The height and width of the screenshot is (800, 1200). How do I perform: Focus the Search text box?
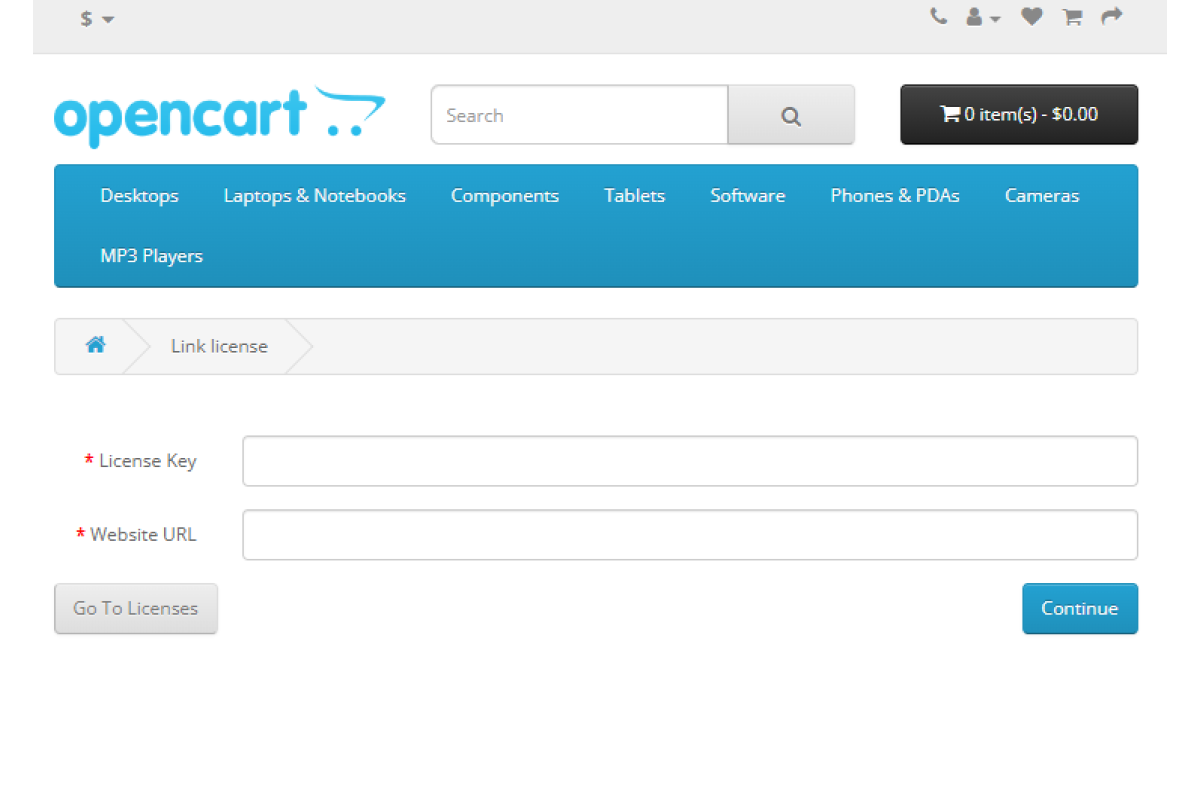click(579, 116)
